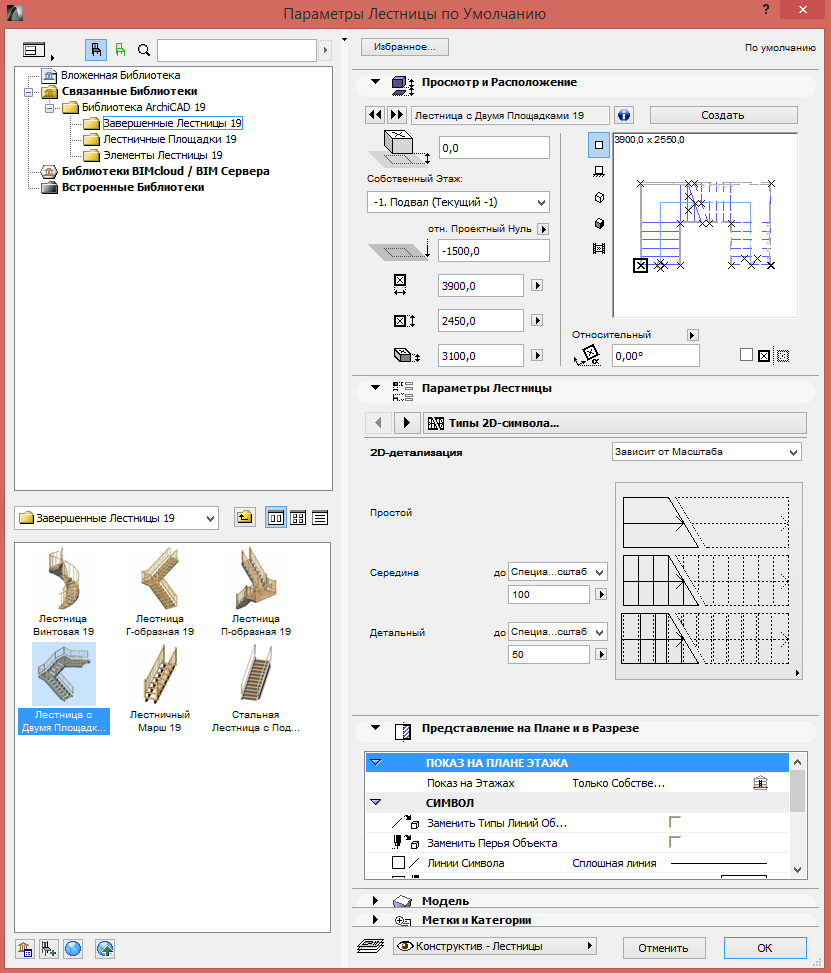Go up one folder level
This screenshot has height=973, width=831.
pos(245,517)
